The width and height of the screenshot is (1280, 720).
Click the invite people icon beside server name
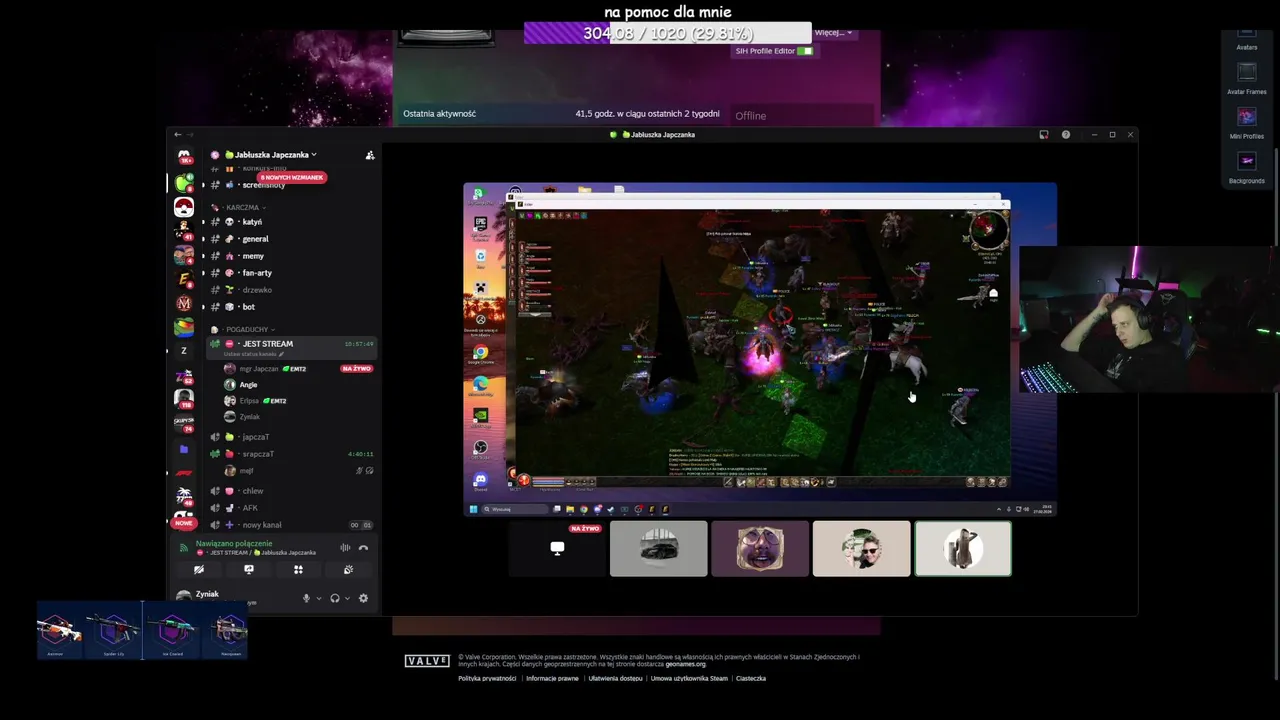tap(369, 155)
